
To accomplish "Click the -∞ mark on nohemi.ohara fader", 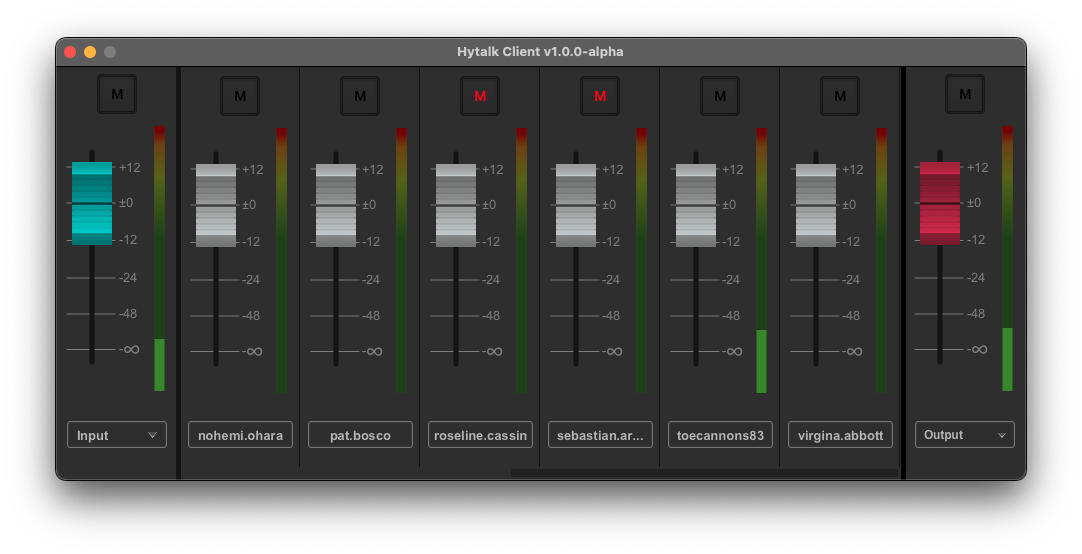I will [x=253, y=351].
